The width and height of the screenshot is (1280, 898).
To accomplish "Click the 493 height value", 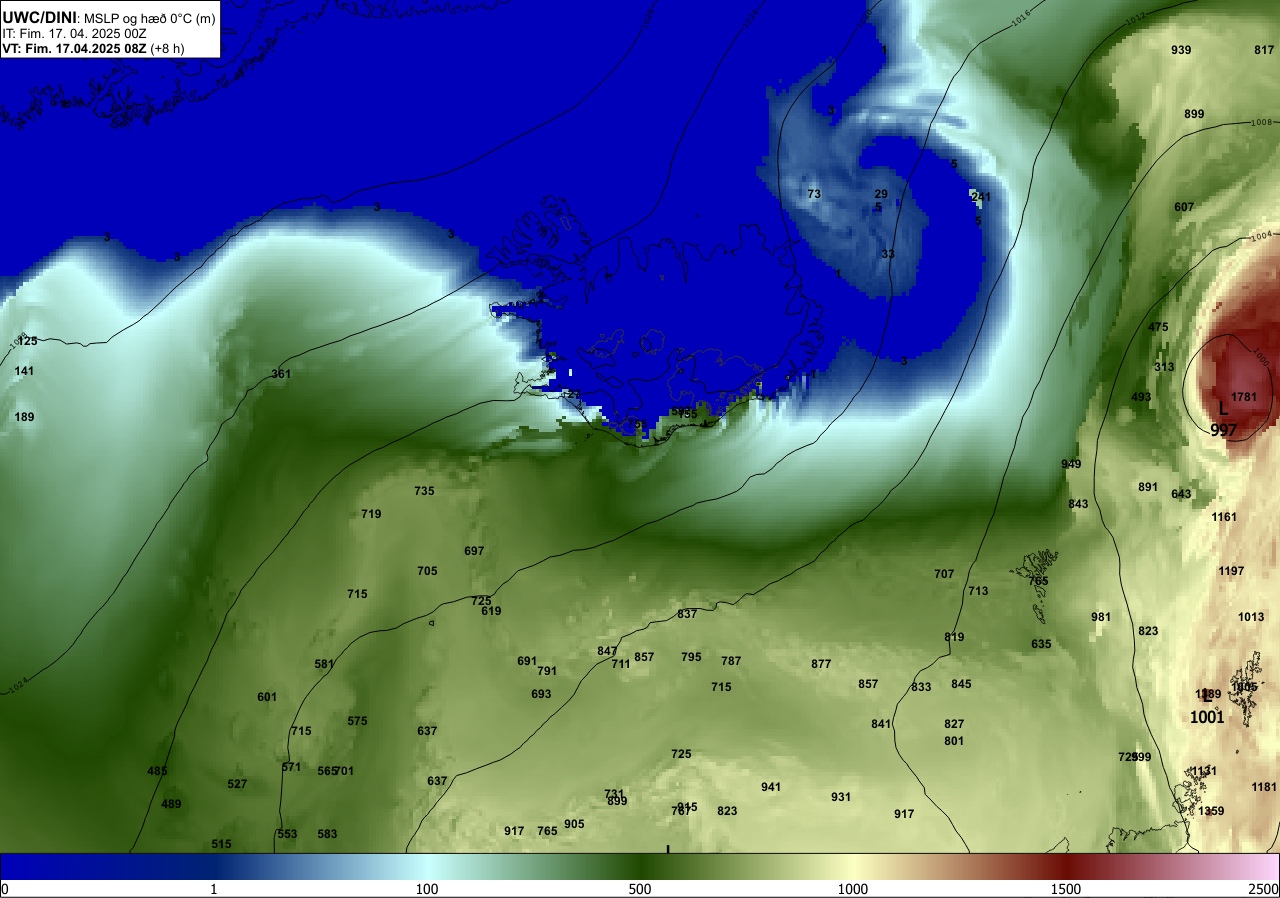I will (1141, 397).
